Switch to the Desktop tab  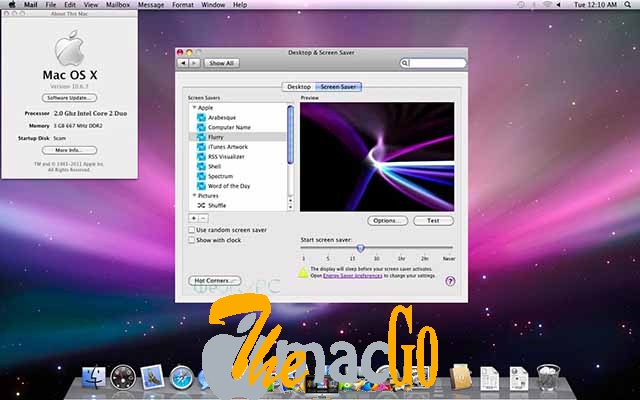click(x=299, y=87)
